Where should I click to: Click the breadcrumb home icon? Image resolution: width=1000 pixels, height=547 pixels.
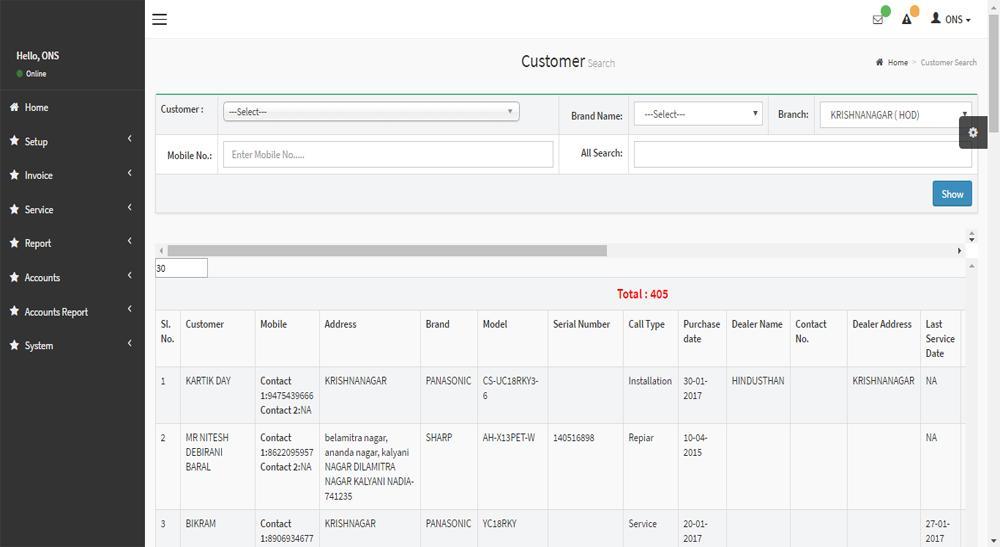[879, 62]
